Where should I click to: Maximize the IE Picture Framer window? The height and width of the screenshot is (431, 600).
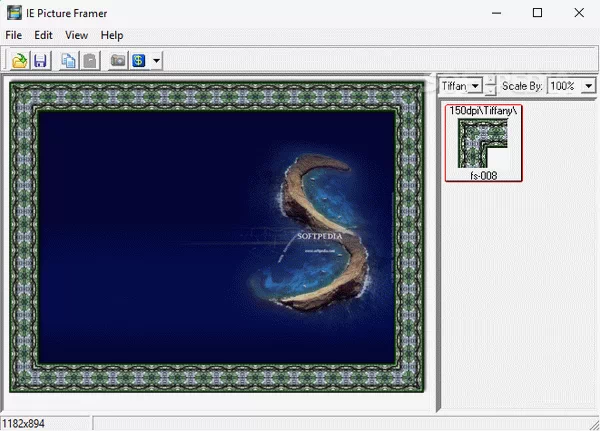(x=537, y=13)
